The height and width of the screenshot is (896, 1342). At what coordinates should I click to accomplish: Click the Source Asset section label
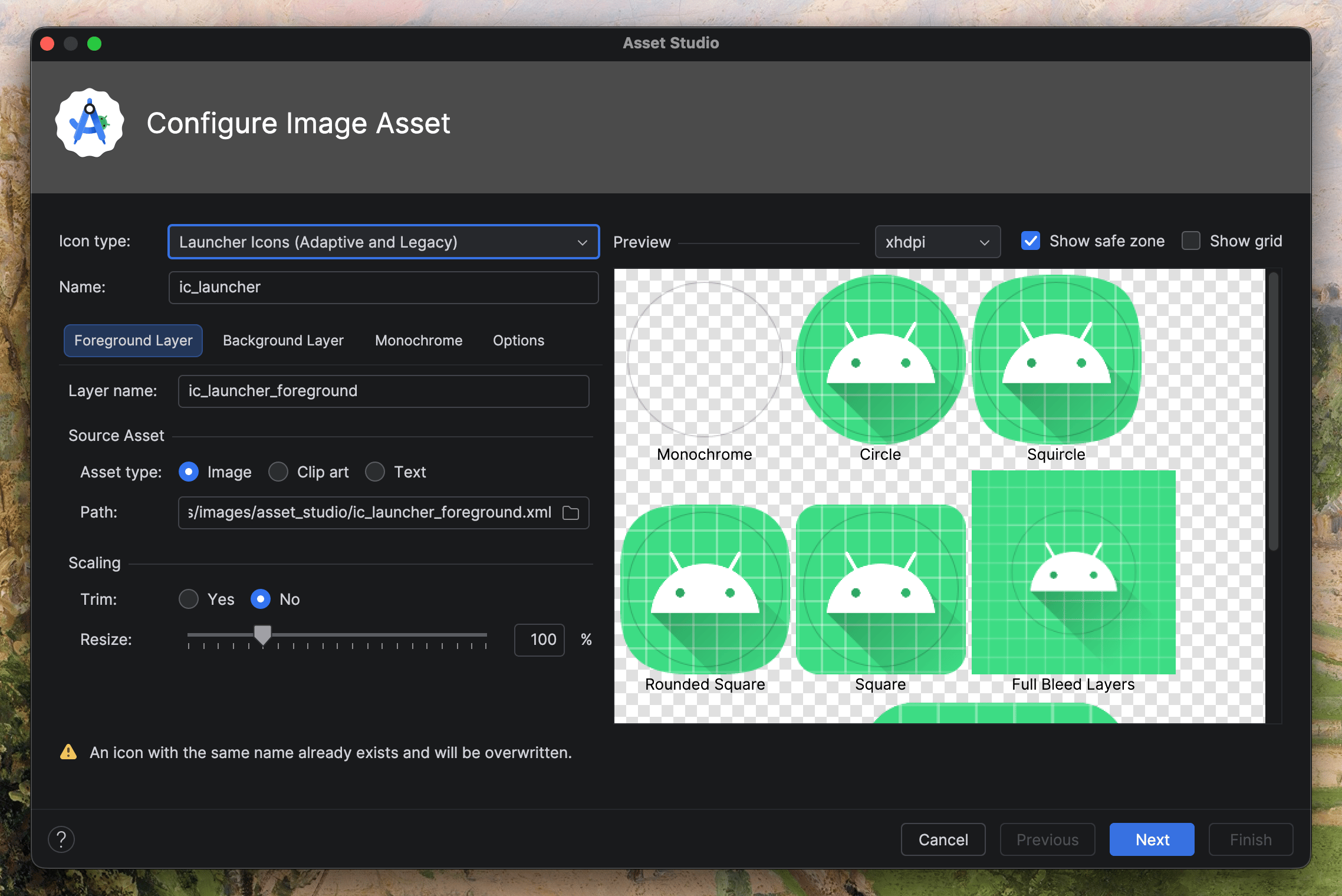[x=116, y=436]
